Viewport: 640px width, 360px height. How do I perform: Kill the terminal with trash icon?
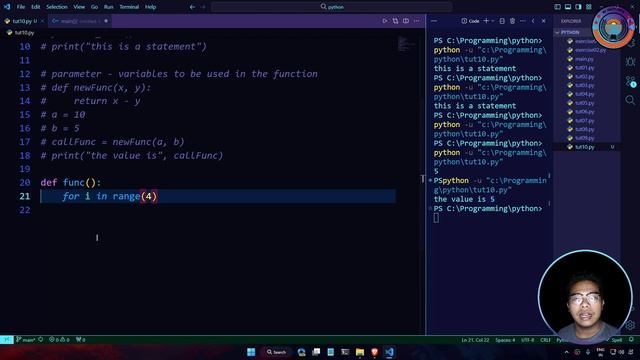click(513, 21)
